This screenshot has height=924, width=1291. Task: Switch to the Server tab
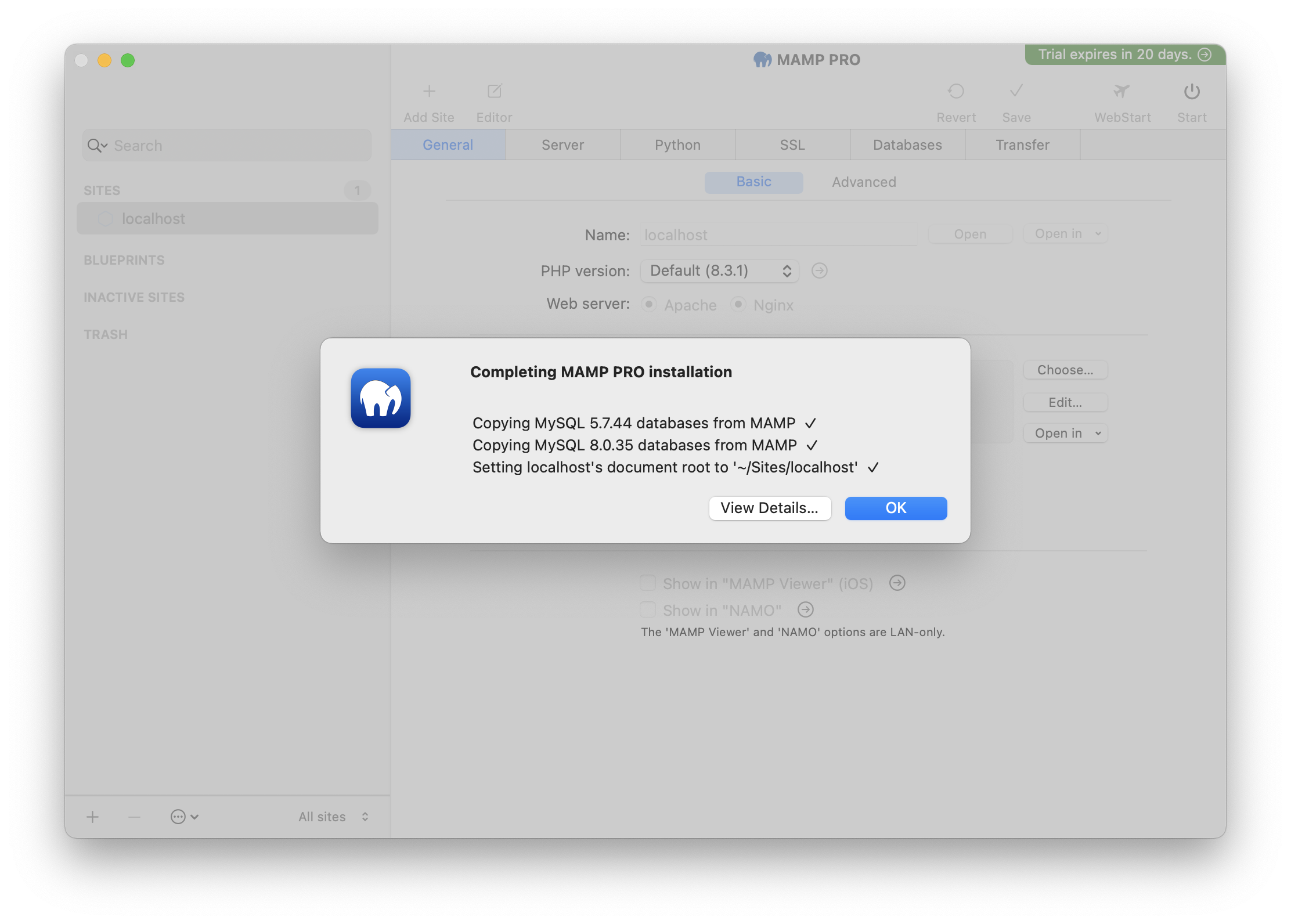562,145
